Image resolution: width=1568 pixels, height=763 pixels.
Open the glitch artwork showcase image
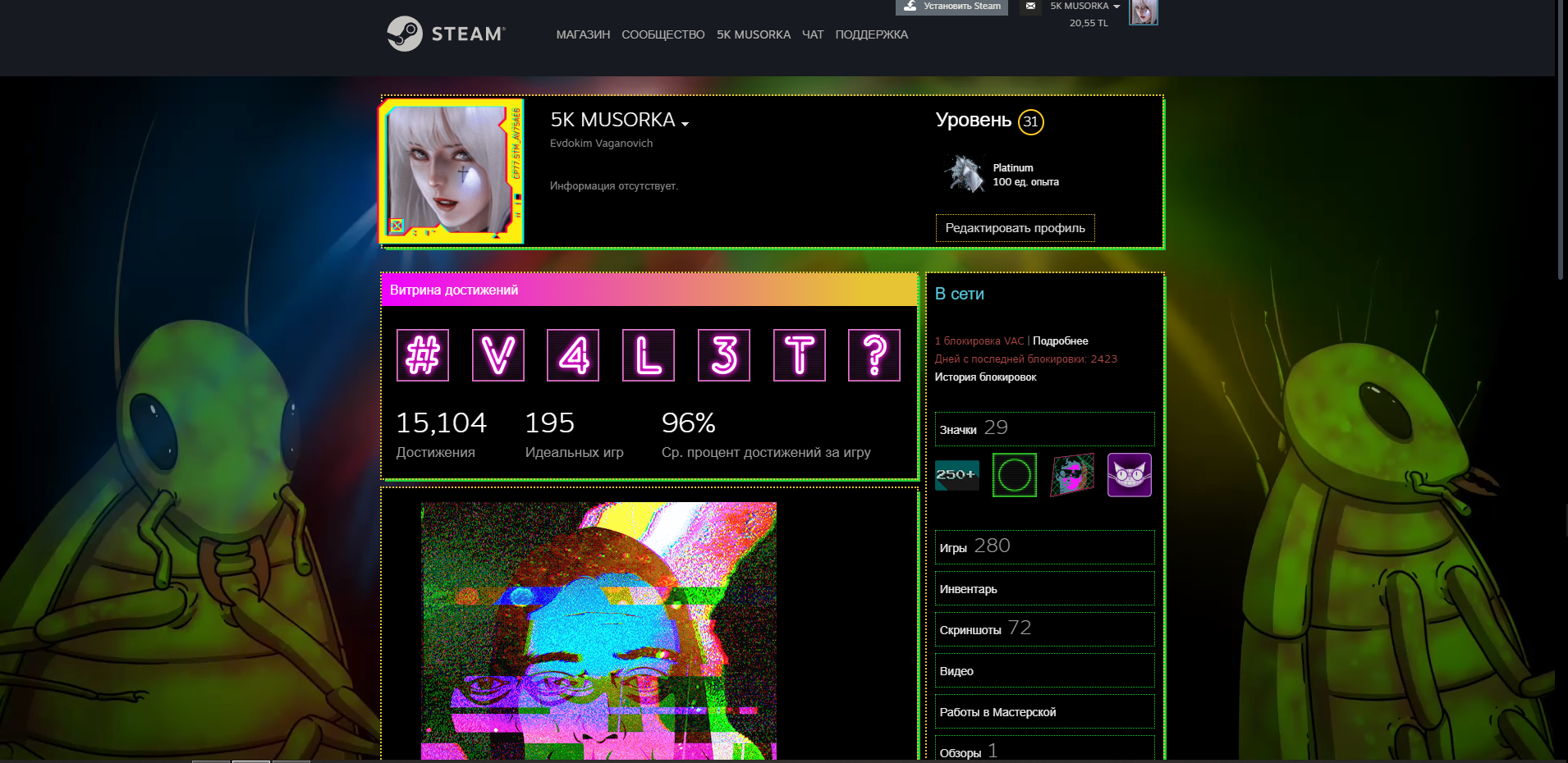(598, 630)
